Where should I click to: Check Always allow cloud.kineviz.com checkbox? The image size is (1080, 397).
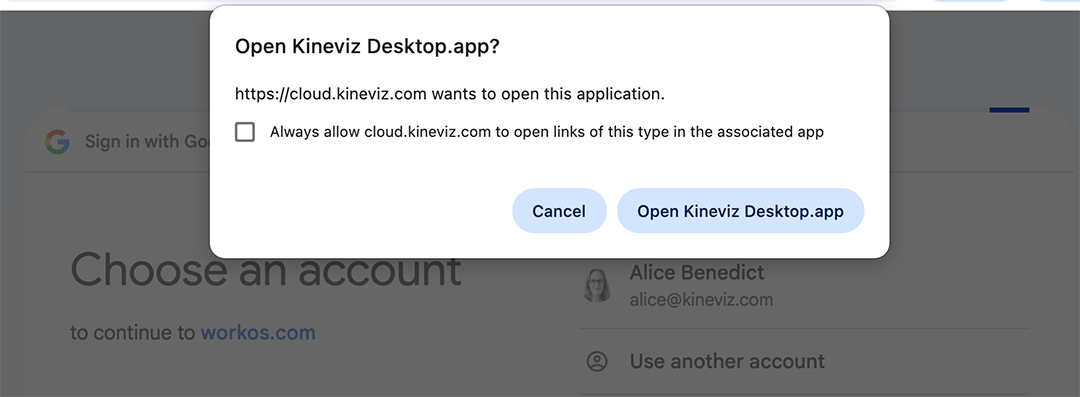tap(245, 132)
